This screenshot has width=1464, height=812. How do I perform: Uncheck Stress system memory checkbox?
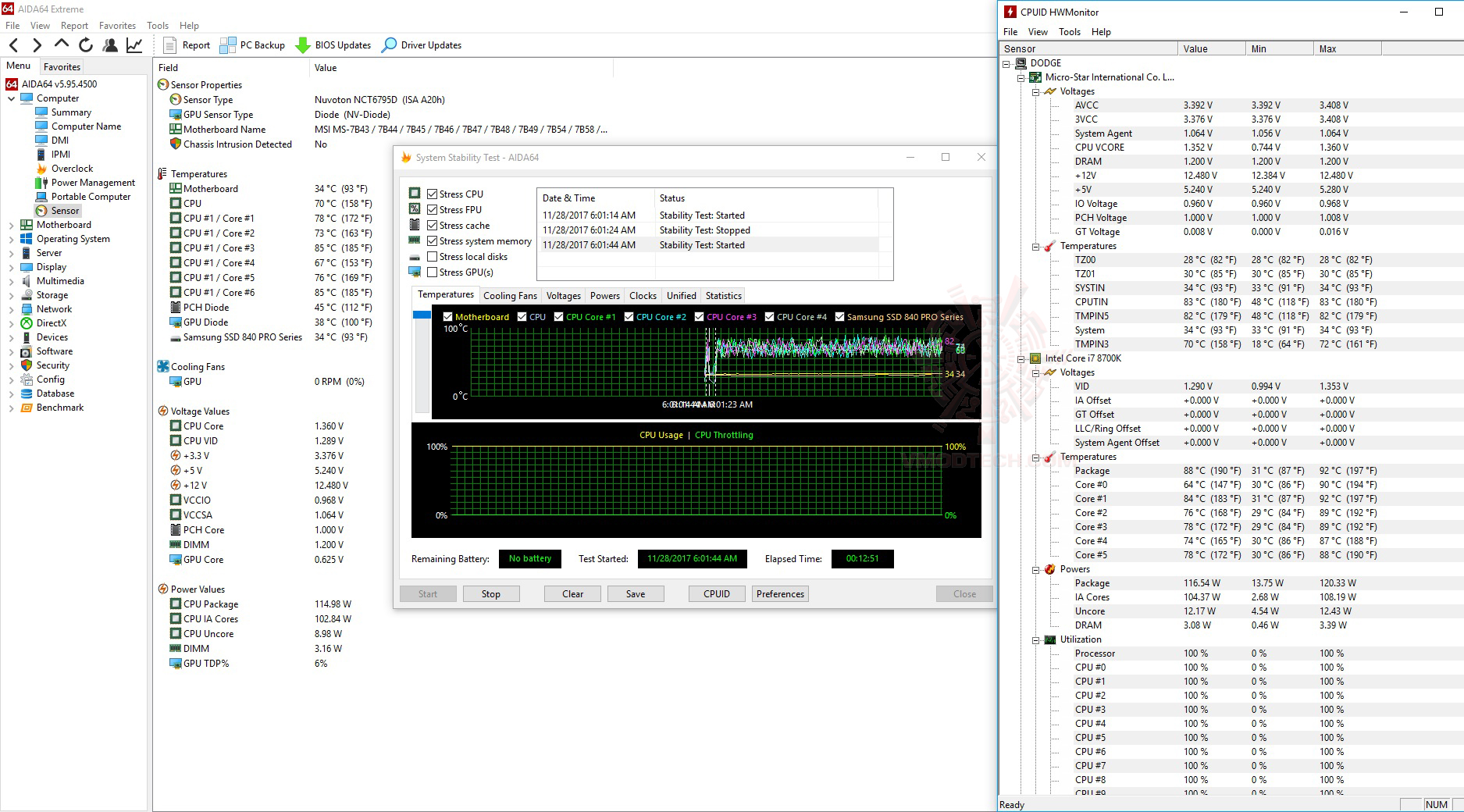(x=432, y=240)
